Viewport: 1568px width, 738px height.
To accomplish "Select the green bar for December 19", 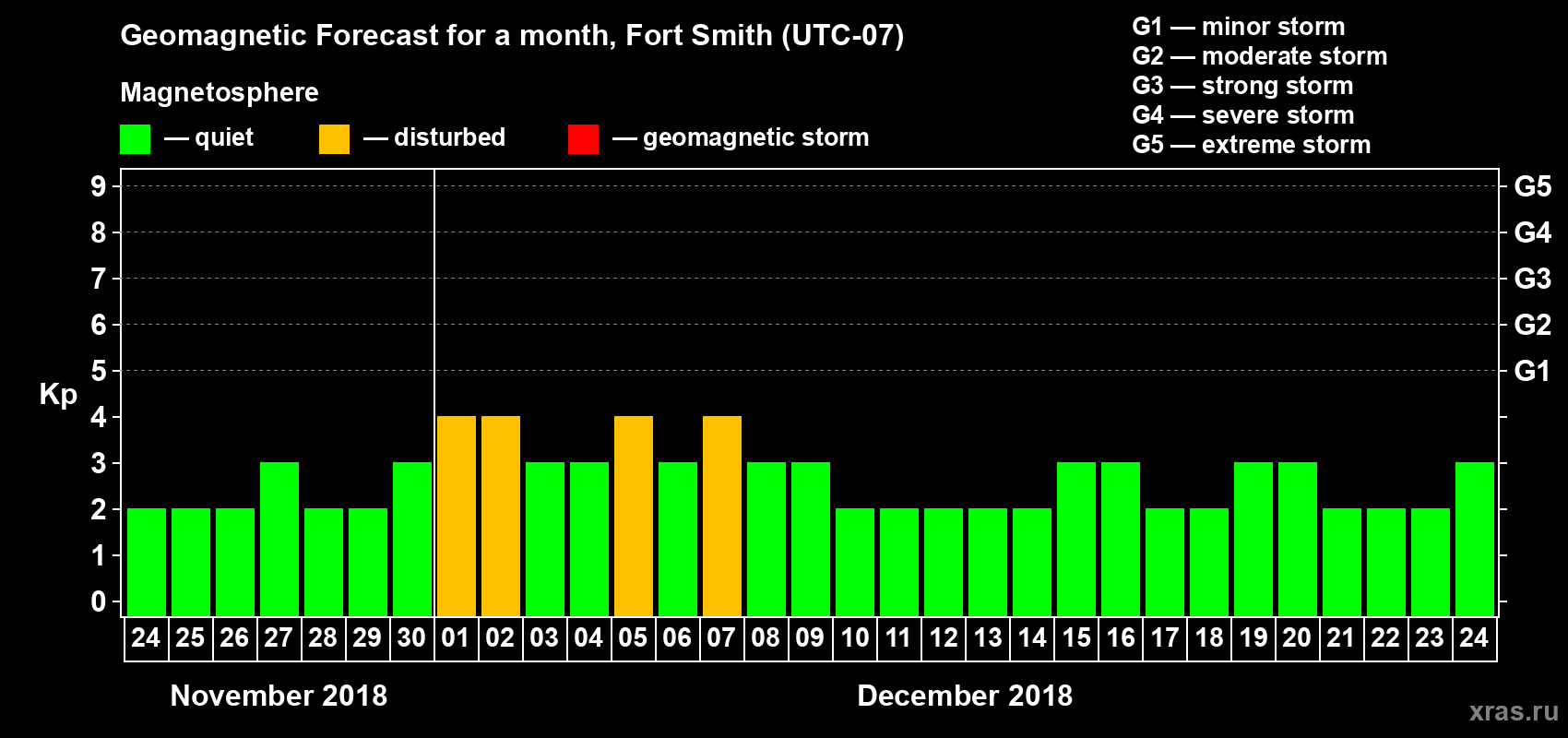I will [x=1253, y=540].
